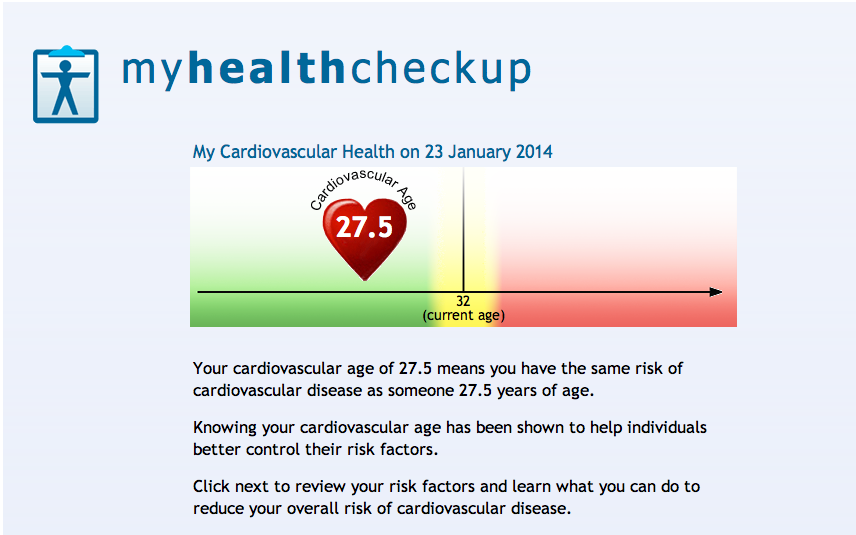The image size is (856, 535).
Task: Click the arrowhead at the axis right end
Action: [x=715, y=292]
